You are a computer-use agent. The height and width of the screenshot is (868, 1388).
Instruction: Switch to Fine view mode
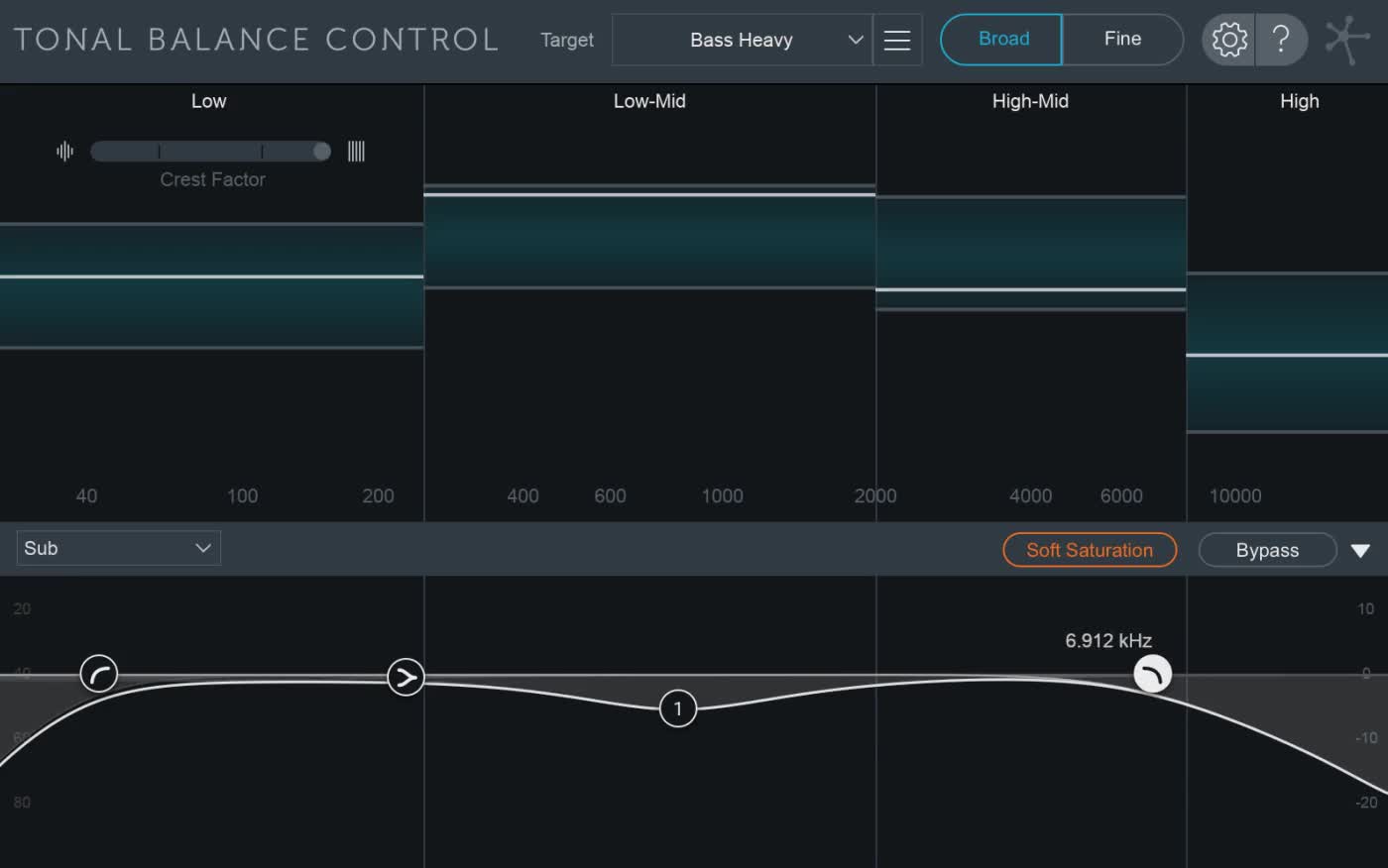pyautogui.click(x=1122, y=40)
